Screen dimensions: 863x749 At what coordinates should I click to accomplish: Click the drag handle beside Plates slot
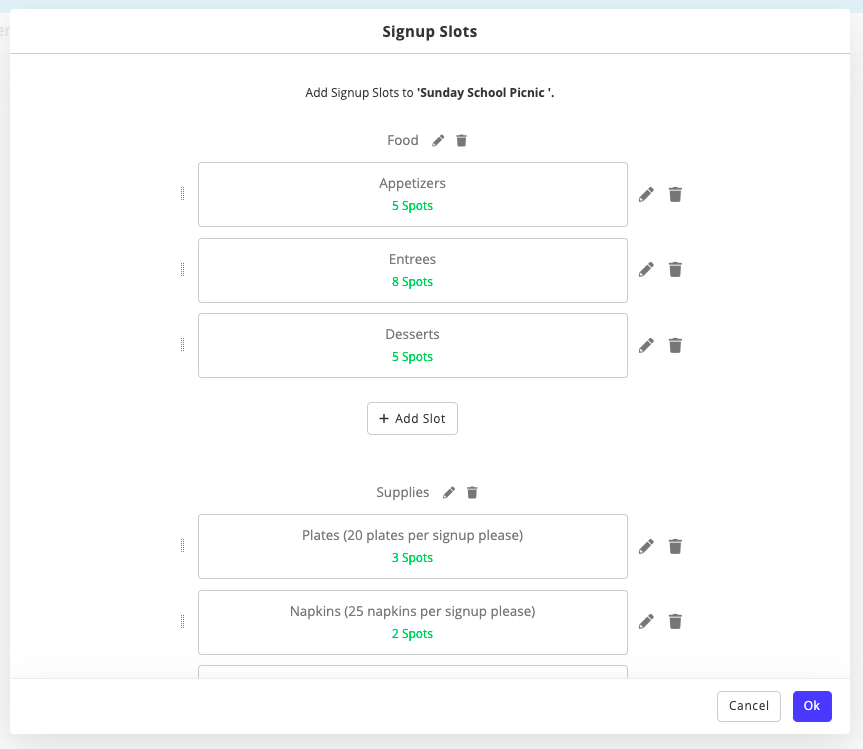click(x=182, y=546)
